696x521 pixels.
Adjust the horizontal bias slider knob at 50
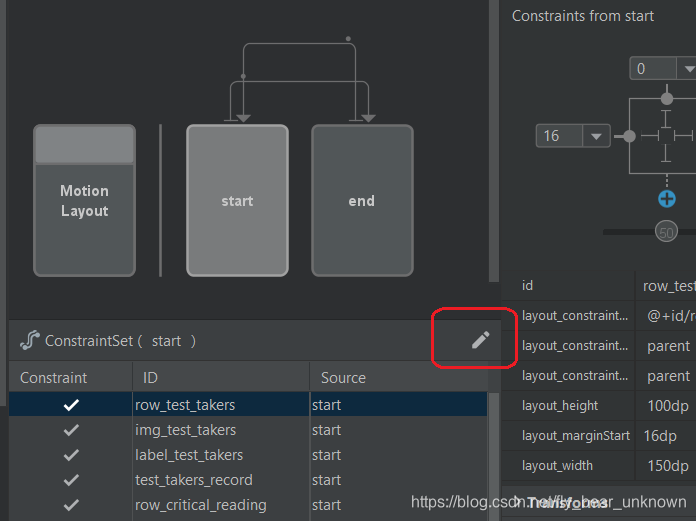(x=666, y=232)
